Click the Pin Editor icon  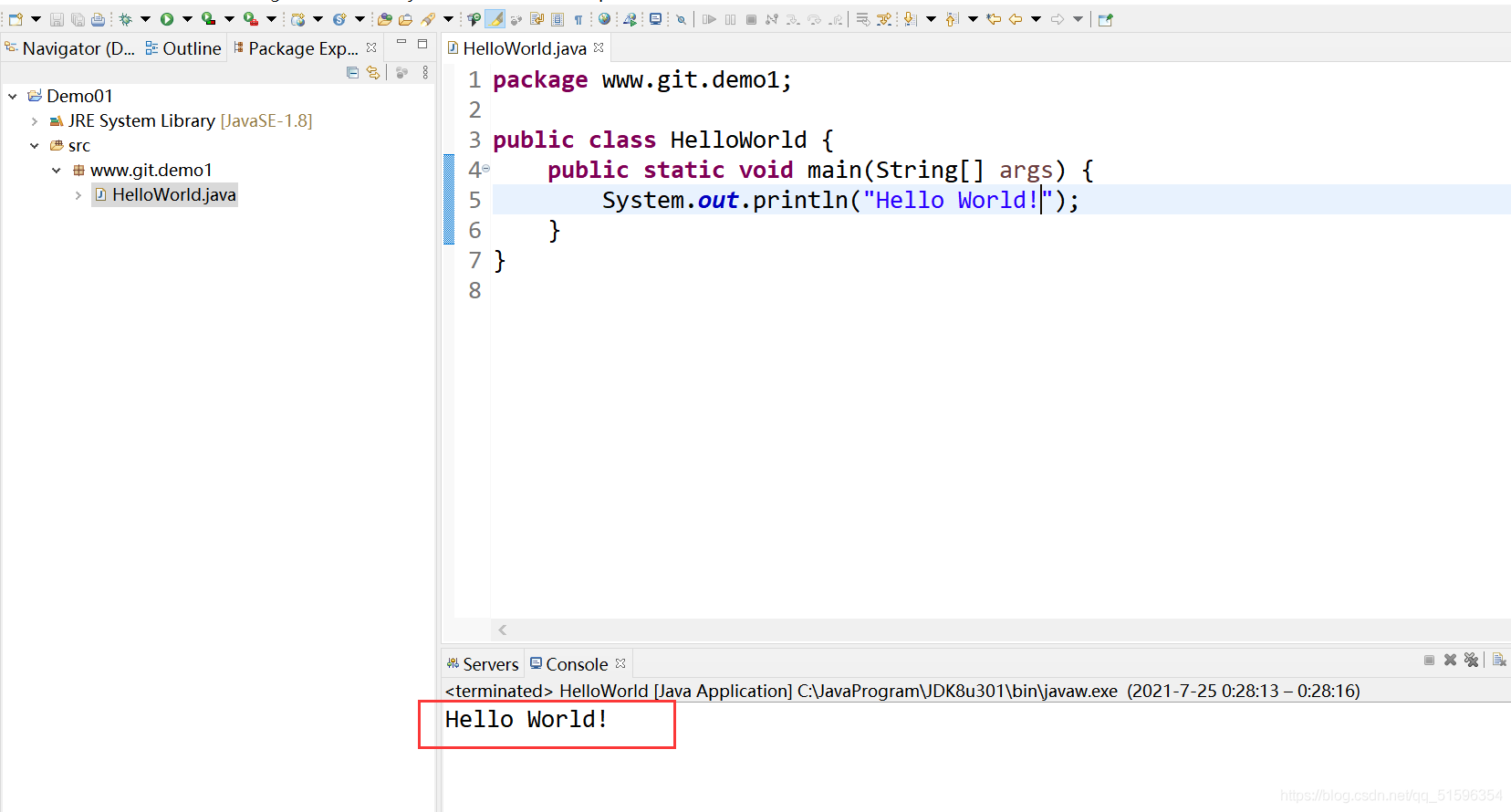coord(1105,19)
